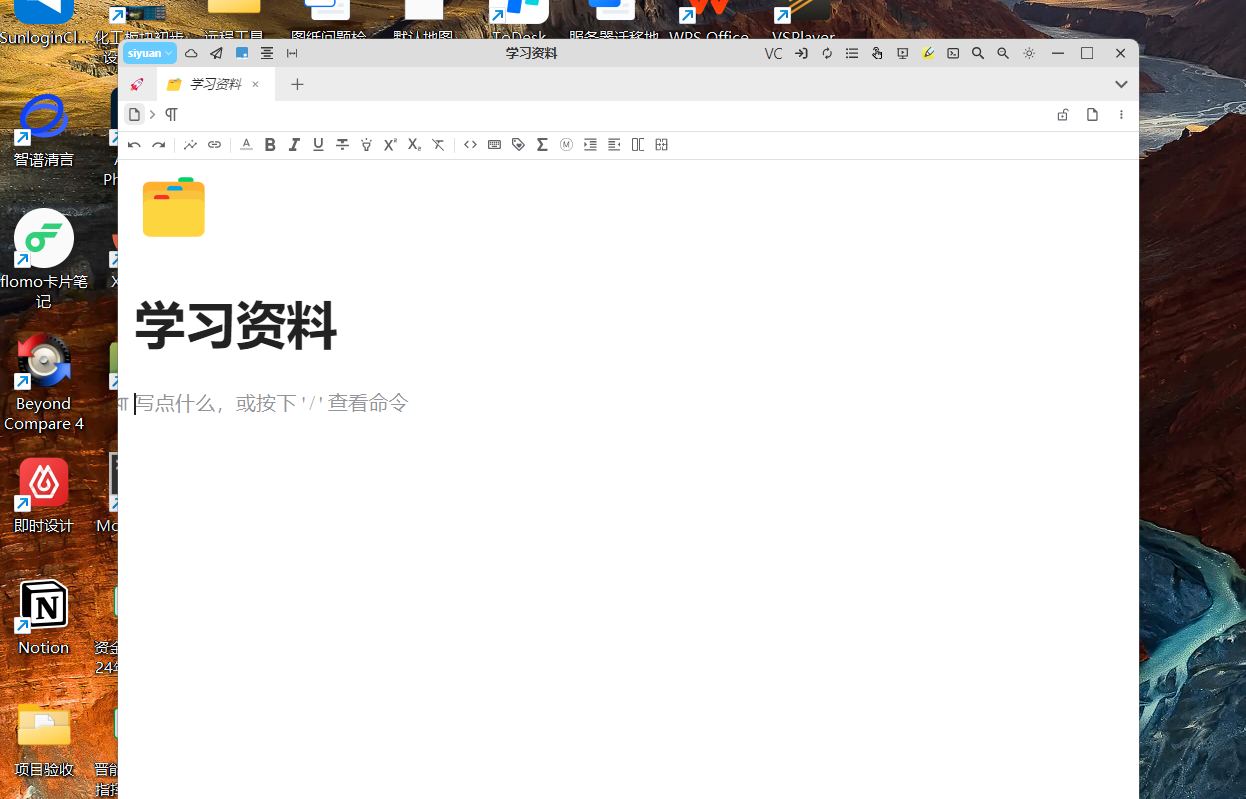
Task: Click the red rocket icon in tab bar
Action: [x=137, y=84]
